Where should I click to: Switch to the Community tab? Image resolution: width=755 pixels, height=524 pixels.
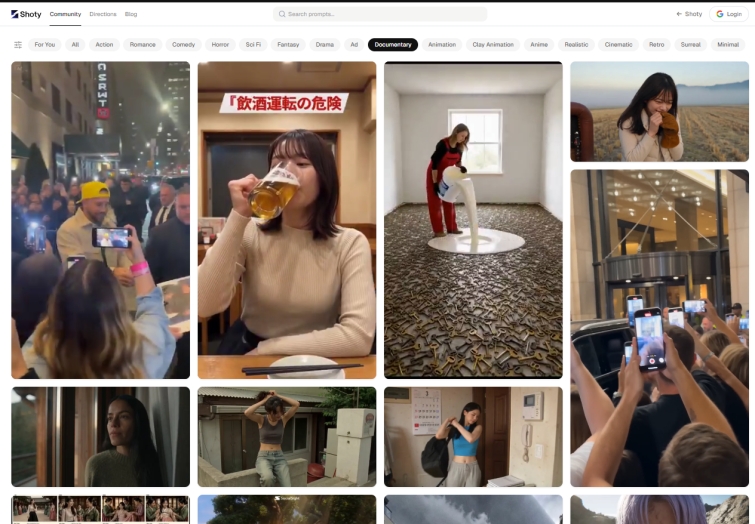click(x=65, y=14)
